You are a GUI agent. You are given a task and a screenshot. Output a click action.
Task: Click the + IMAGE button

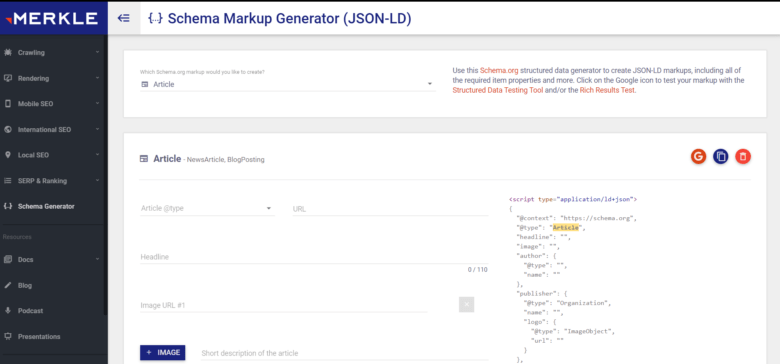tap(163, 353)
